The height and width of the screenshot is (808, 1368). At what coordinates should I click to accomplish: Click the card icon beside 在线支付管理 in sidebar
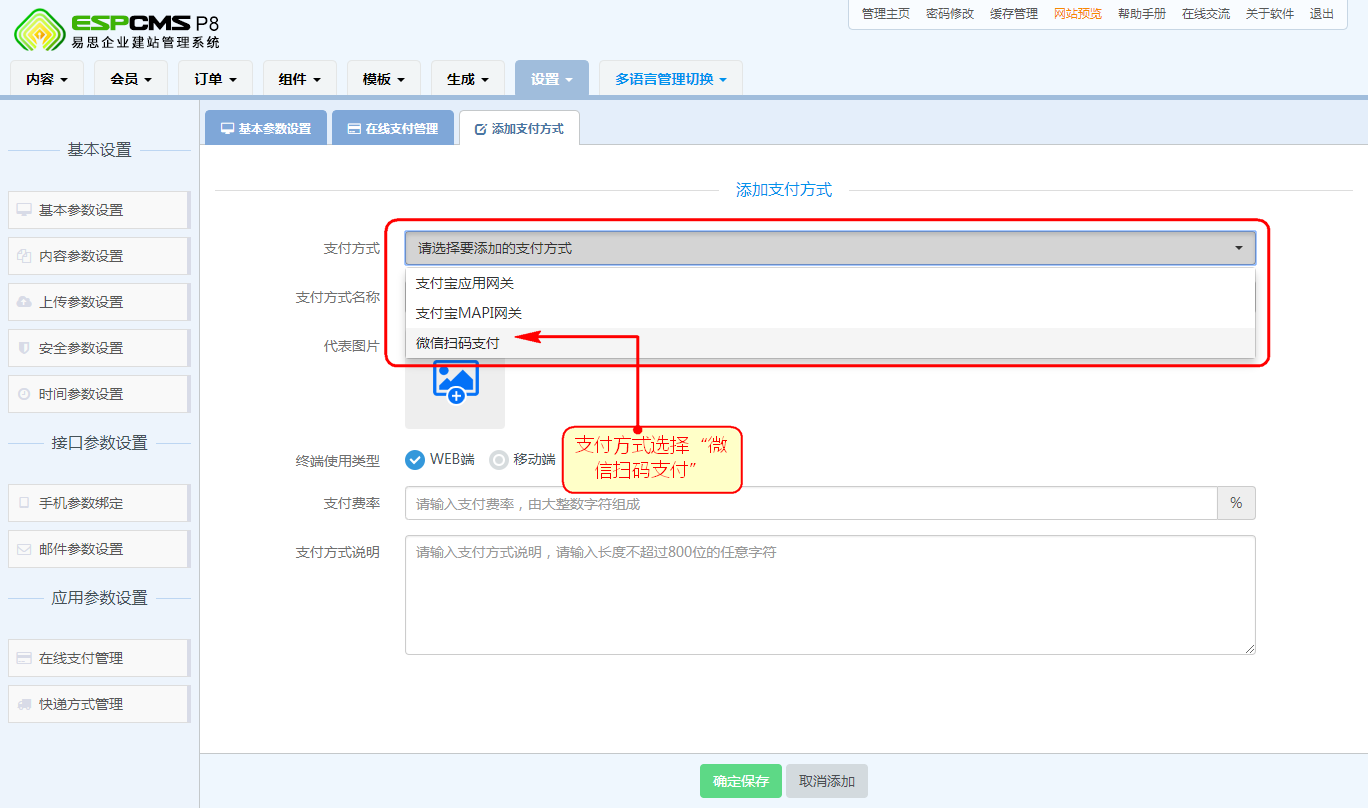pos(24,658)
